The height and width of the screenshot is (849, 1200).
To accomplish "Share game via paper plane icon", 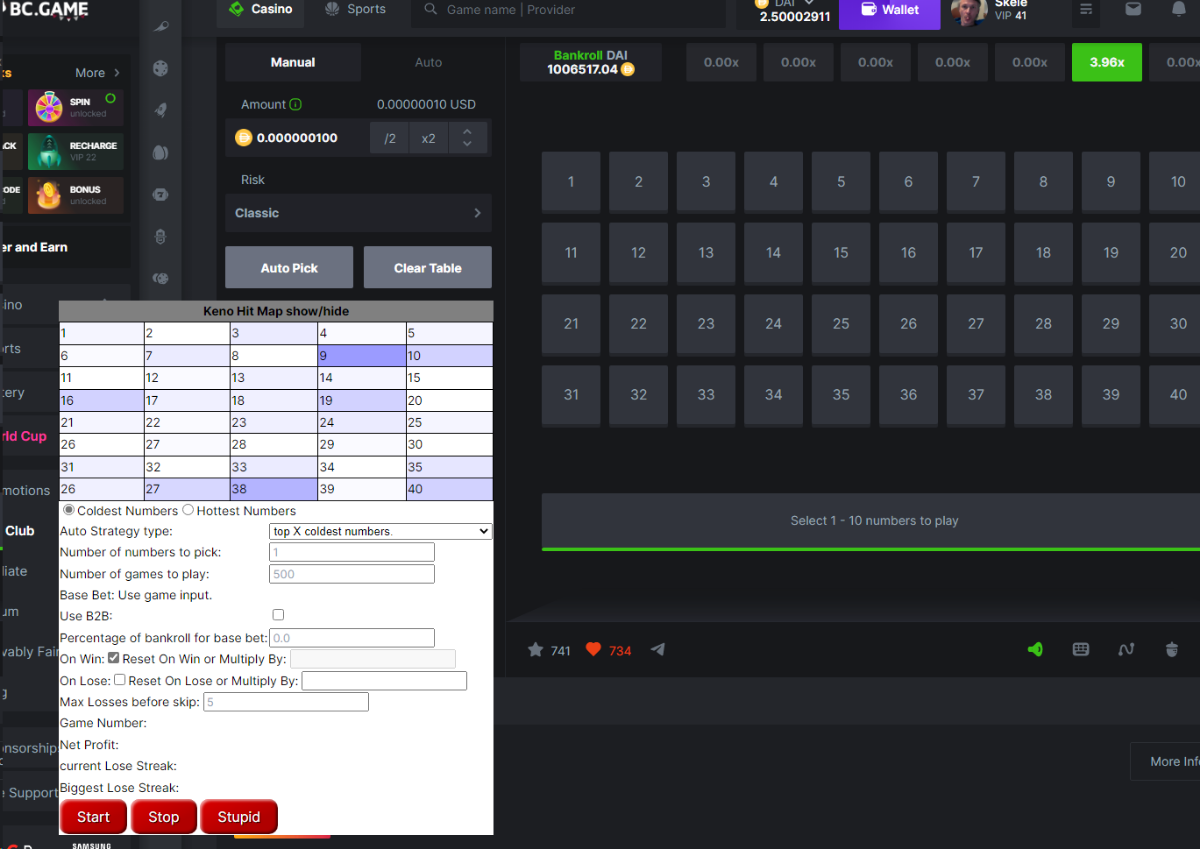I will (x=657, y=650).
